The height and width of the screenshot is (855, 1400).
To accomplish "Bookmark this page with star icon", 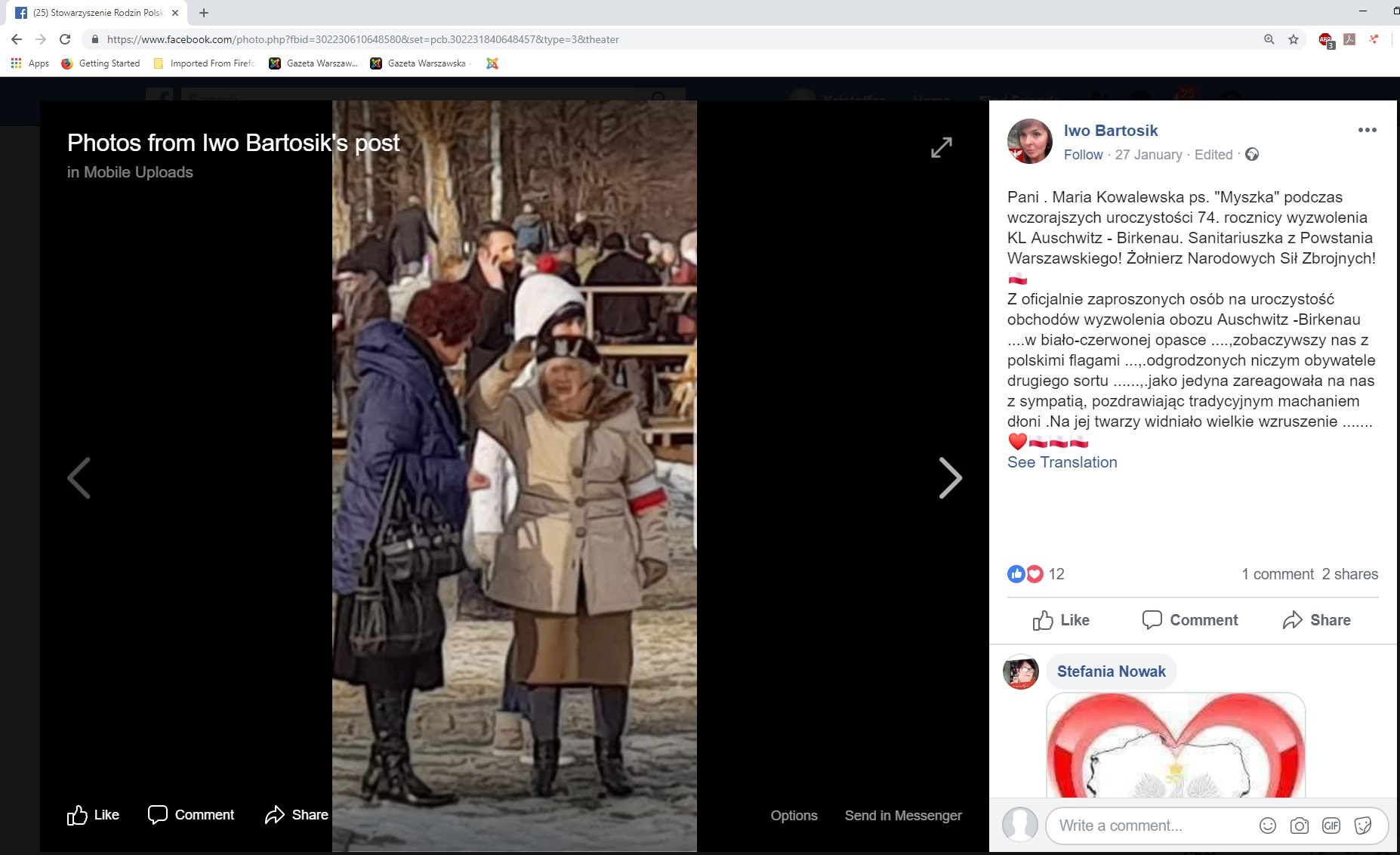I will pos(1293,39).
